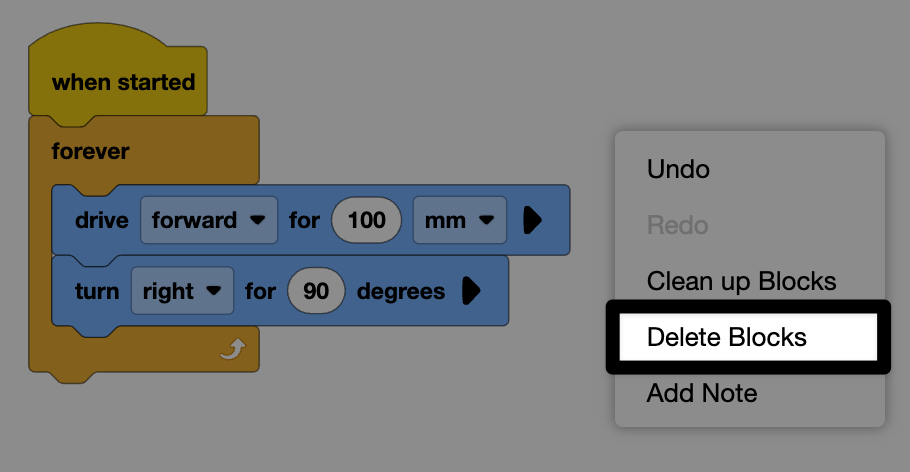Click the "for" word in the drive block
910x472 pixels.
pos(304,220)
